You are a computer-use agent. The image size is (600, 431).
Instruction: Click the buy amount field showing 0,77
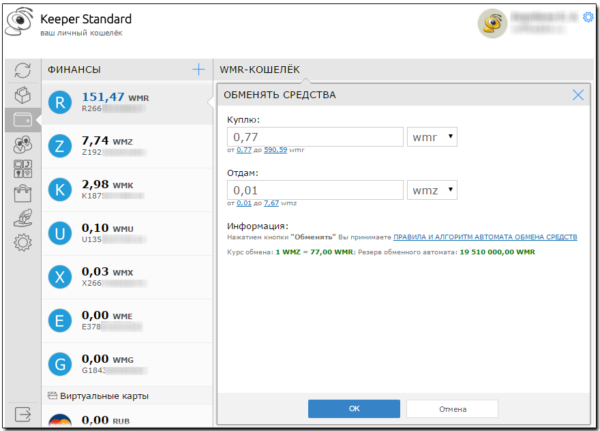(x=315, y=137)
